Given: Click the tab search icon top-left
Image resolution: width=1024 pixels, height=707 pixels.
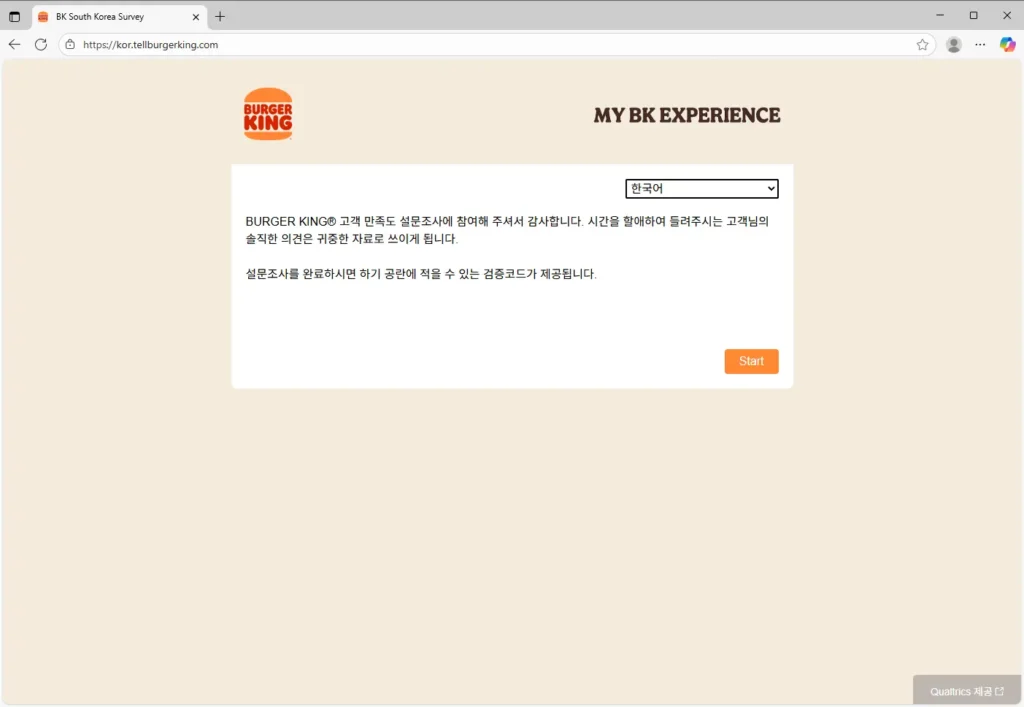Looking at the screenshot, I should coord(13,16).
